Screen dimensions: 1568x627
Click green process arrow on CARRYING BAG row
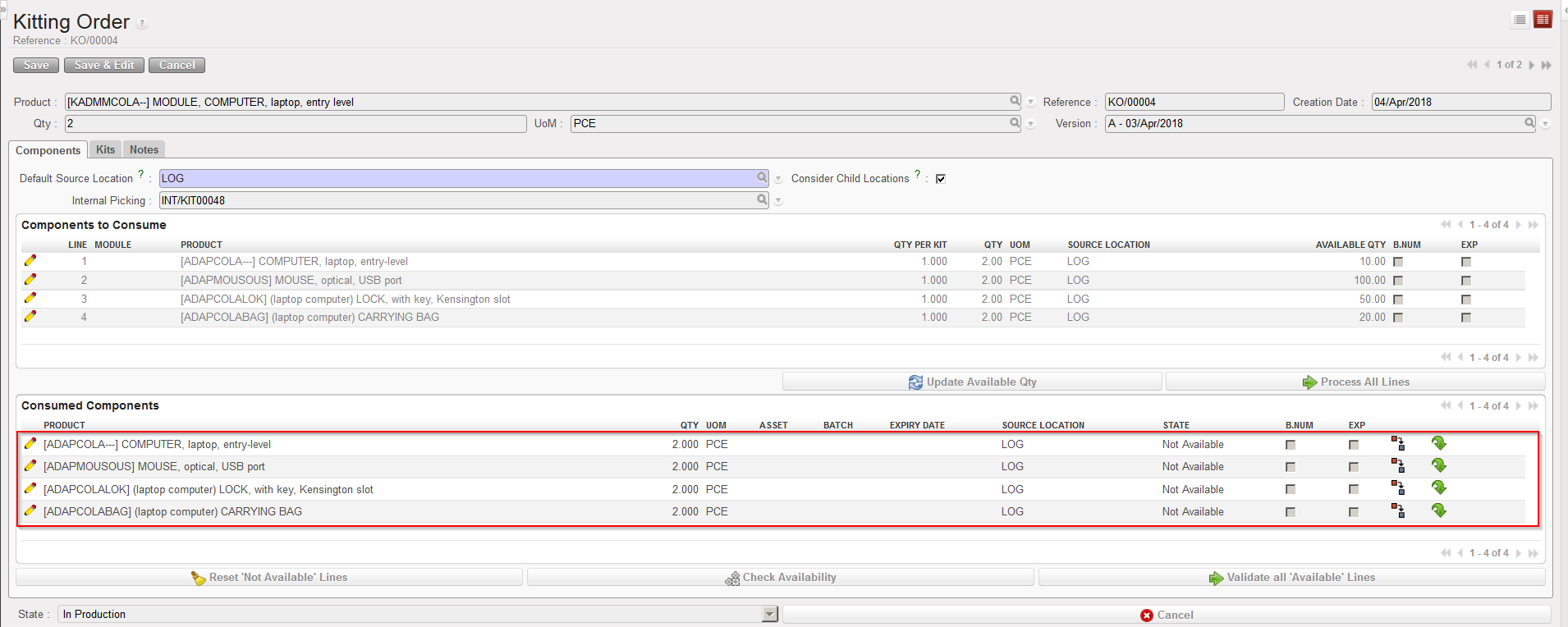[x=1438, y=510]
